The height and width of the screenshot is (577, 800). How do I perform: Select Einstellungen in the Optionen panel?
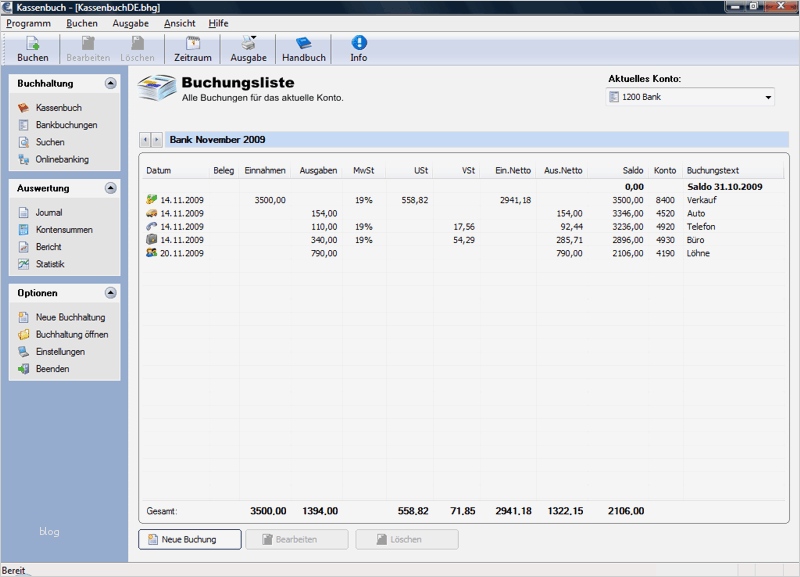[60, 352]
